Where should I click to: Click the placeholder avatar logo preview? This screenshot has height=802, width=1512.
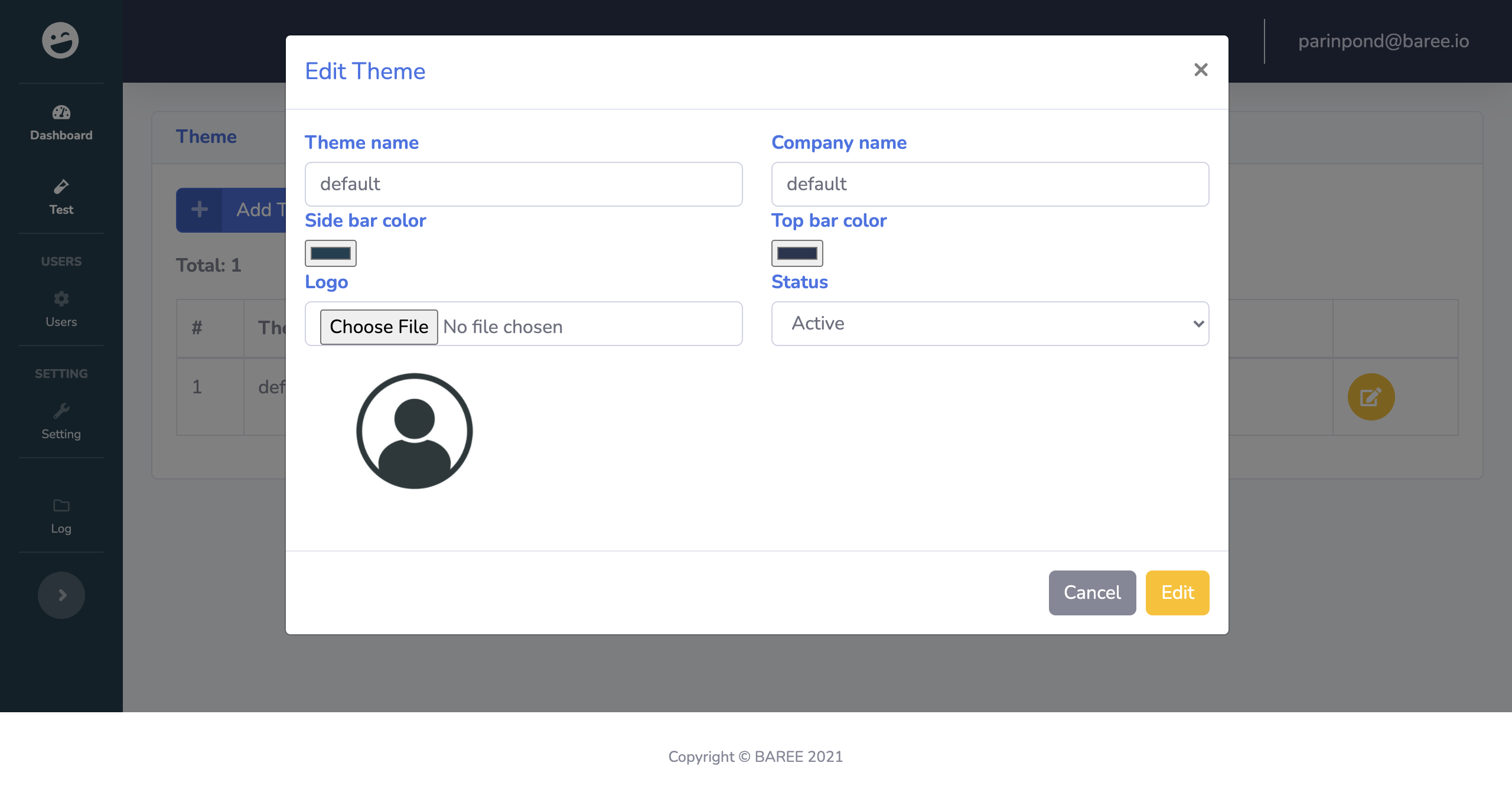[414, 431]
